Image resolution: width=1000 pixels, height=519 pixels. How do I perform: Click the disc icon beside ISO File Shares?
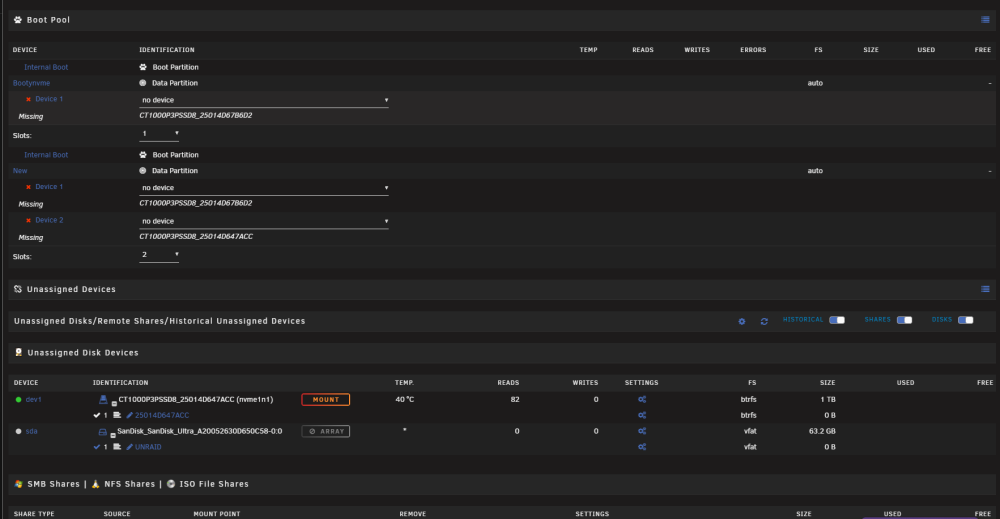pos(171,484)
